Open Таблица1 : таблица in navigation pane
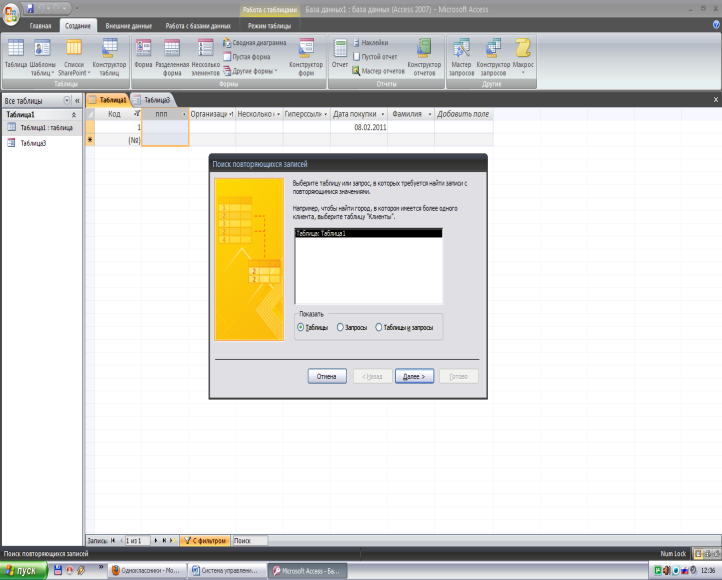Screen dimensions: 722x580 (x=41, y=128)
